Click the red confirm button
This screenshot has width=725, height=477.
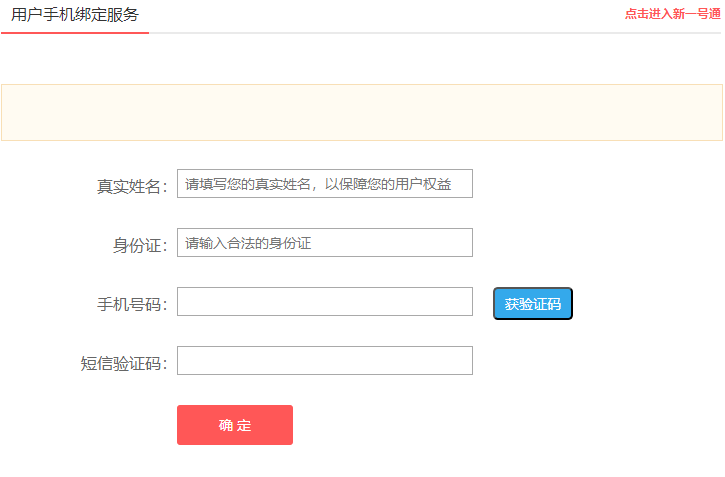[x=235, y=425]
